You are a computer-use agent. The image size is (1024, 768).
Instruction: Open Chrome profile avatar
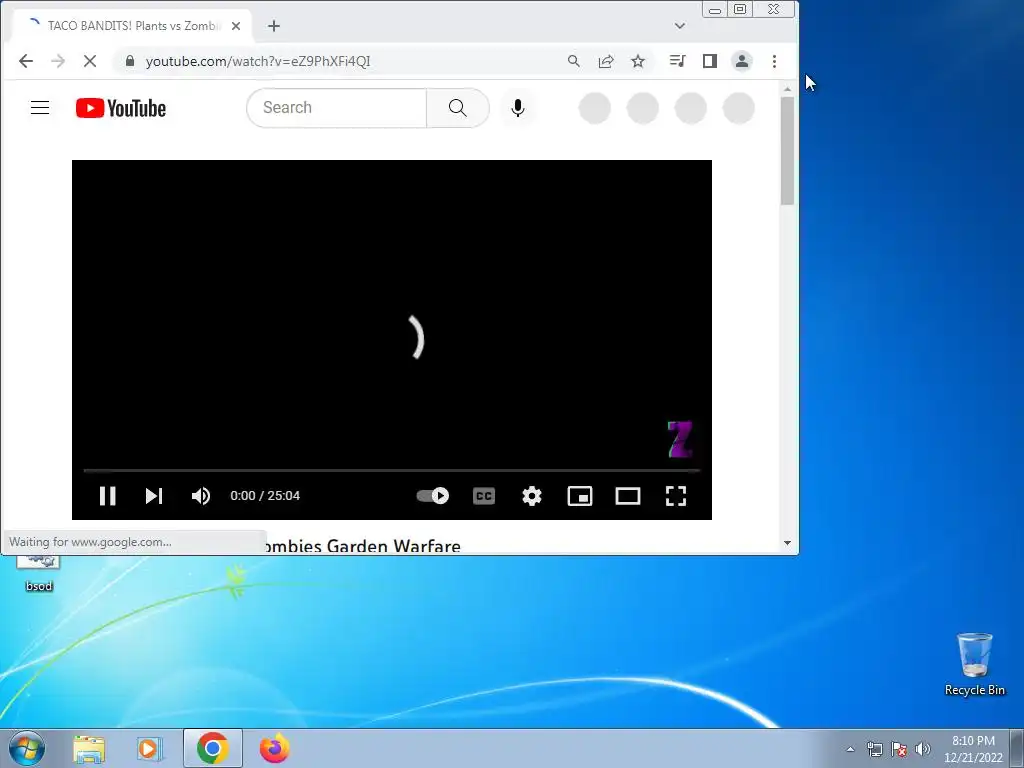[x=742, y=61]
